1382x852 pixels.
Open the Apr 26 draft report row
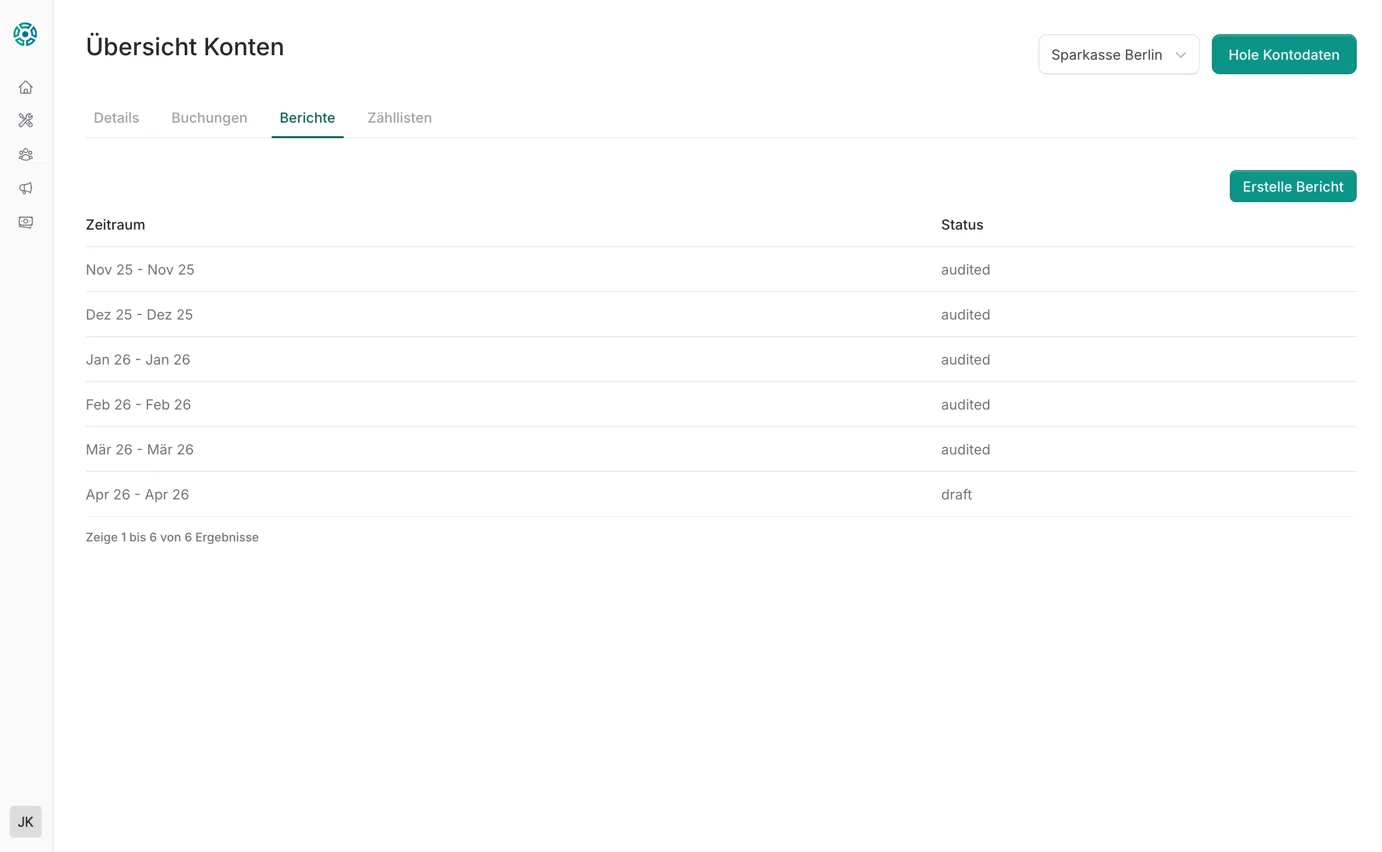137,495
